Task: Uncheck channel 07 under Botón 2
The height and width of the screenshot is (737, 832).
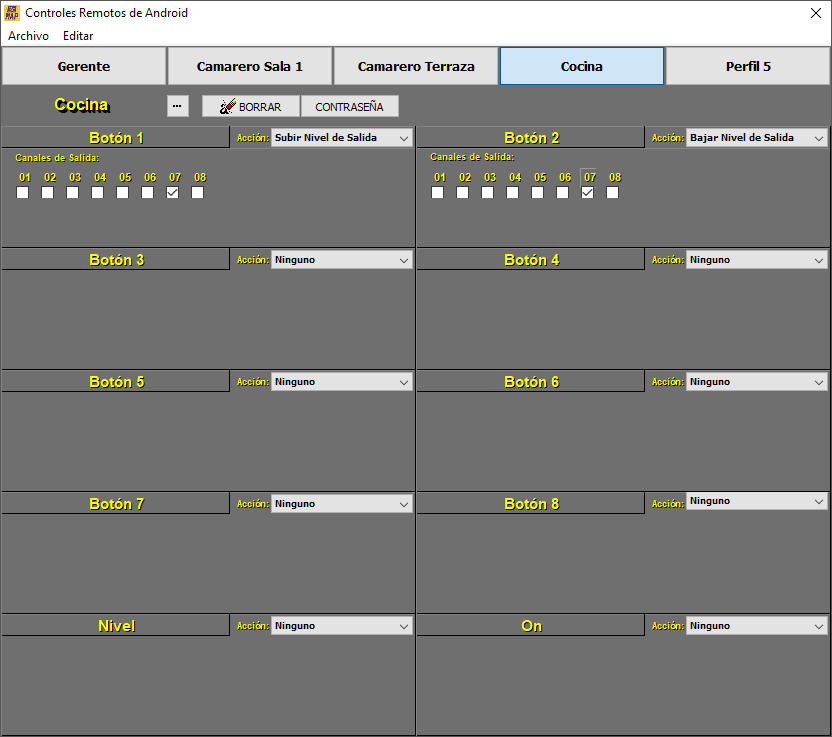Action: 588,193
